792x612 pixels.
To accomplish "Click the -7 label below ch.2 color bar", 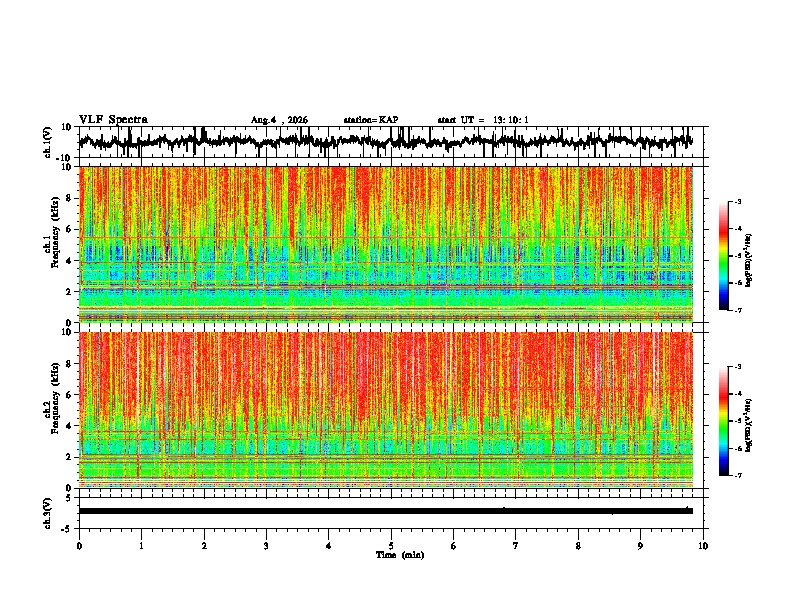I will click(738, 475).
